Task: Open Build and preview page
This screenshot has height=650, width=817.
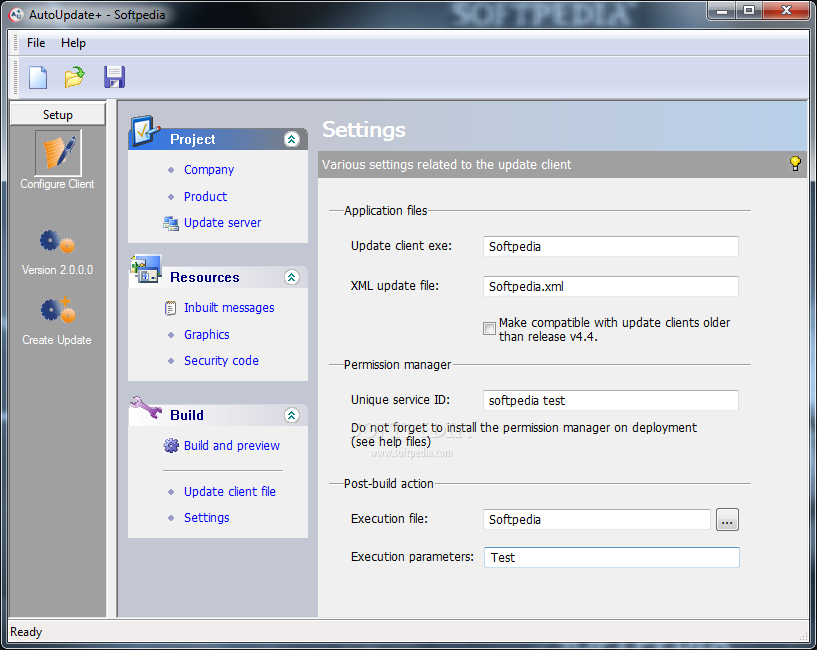Action: [x=232, y=446]
